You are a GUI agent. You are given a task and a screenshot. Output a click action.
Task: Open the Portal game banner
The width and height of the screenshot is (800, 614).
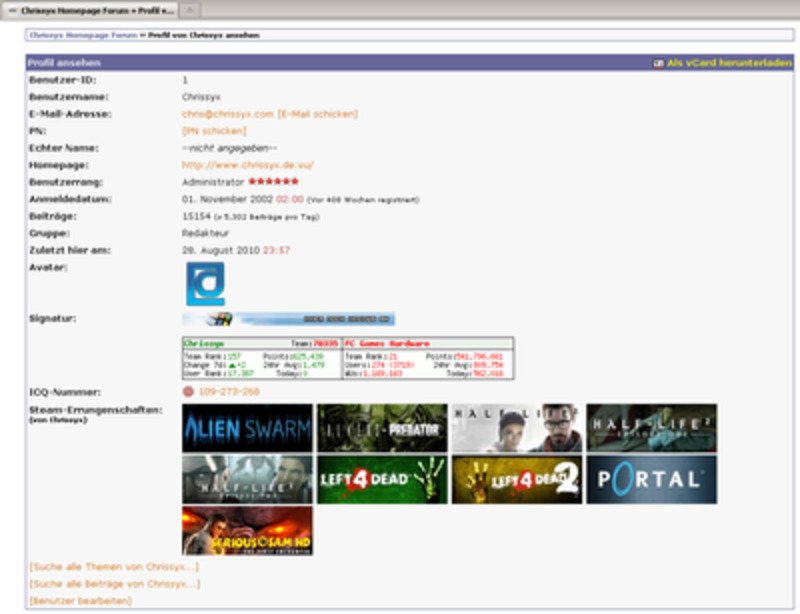click(652, 480)
